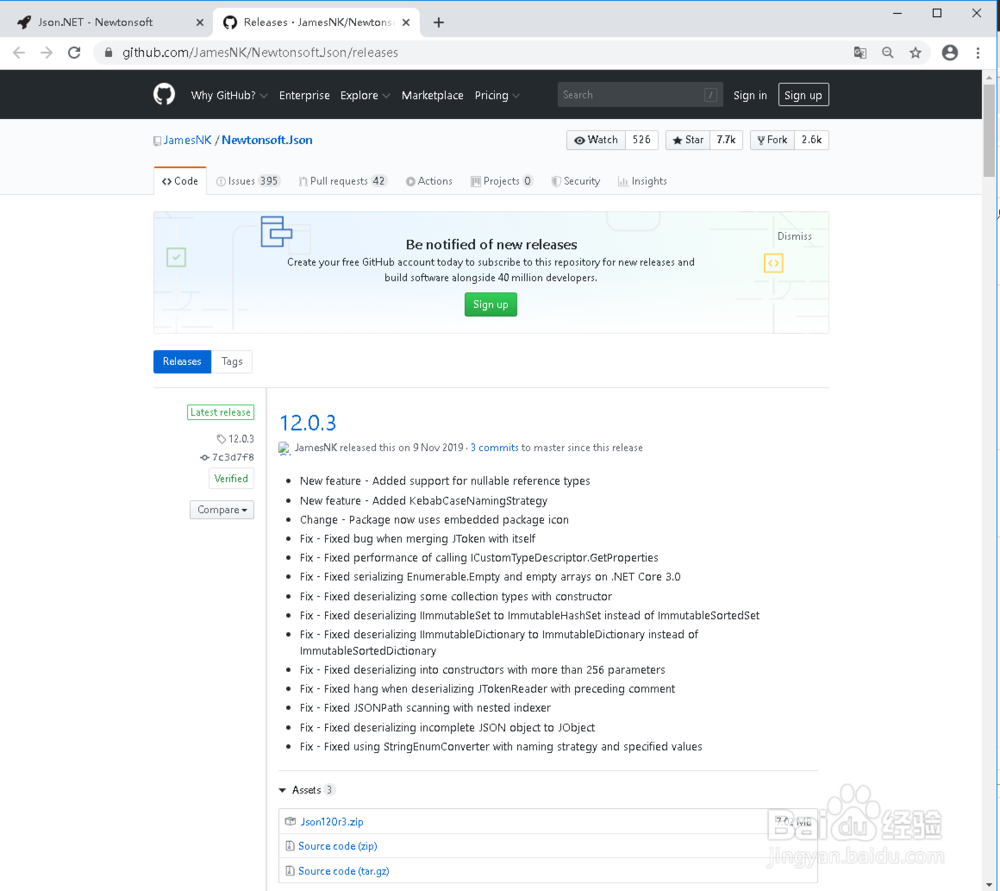This screenshot has width=1000, height=891.
Task: Open the JamesNK owner link
Action: (188, 140)
